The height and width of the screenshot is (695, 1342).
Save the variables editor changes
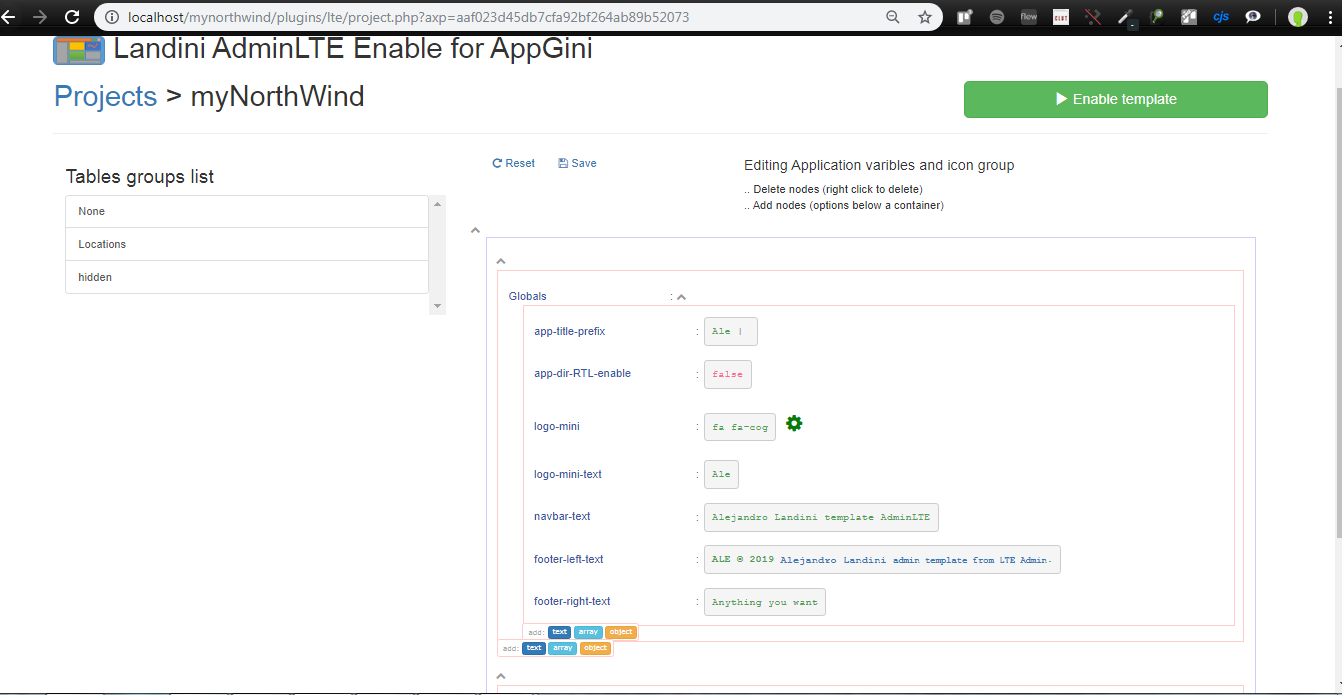click(577, 163)
